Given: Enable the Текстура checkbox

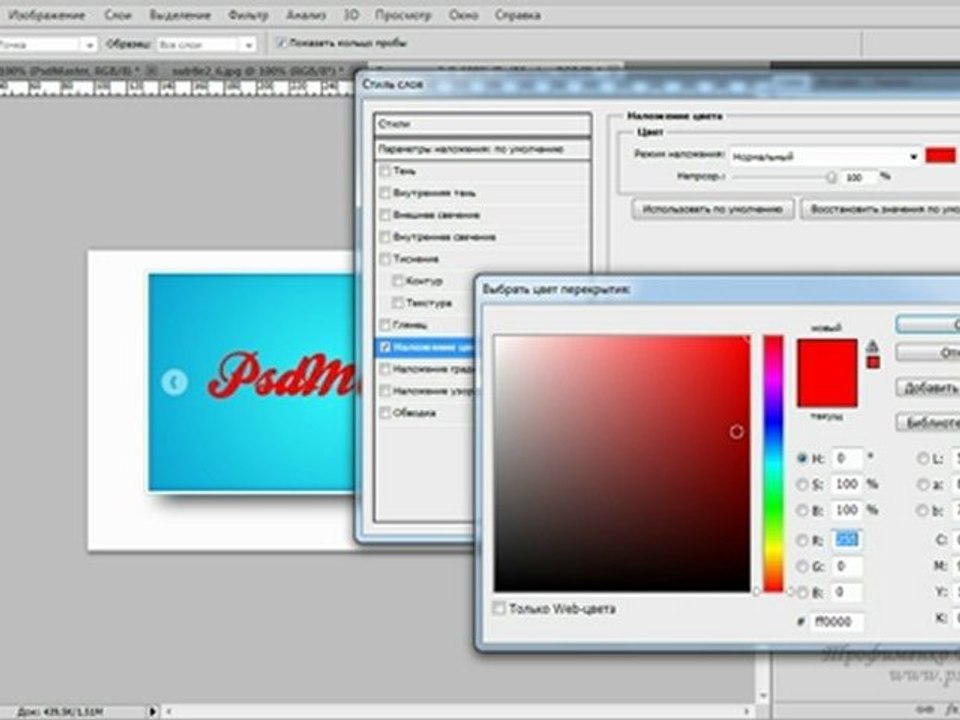Looking at the screenshot, I should [x=398, y=303].
